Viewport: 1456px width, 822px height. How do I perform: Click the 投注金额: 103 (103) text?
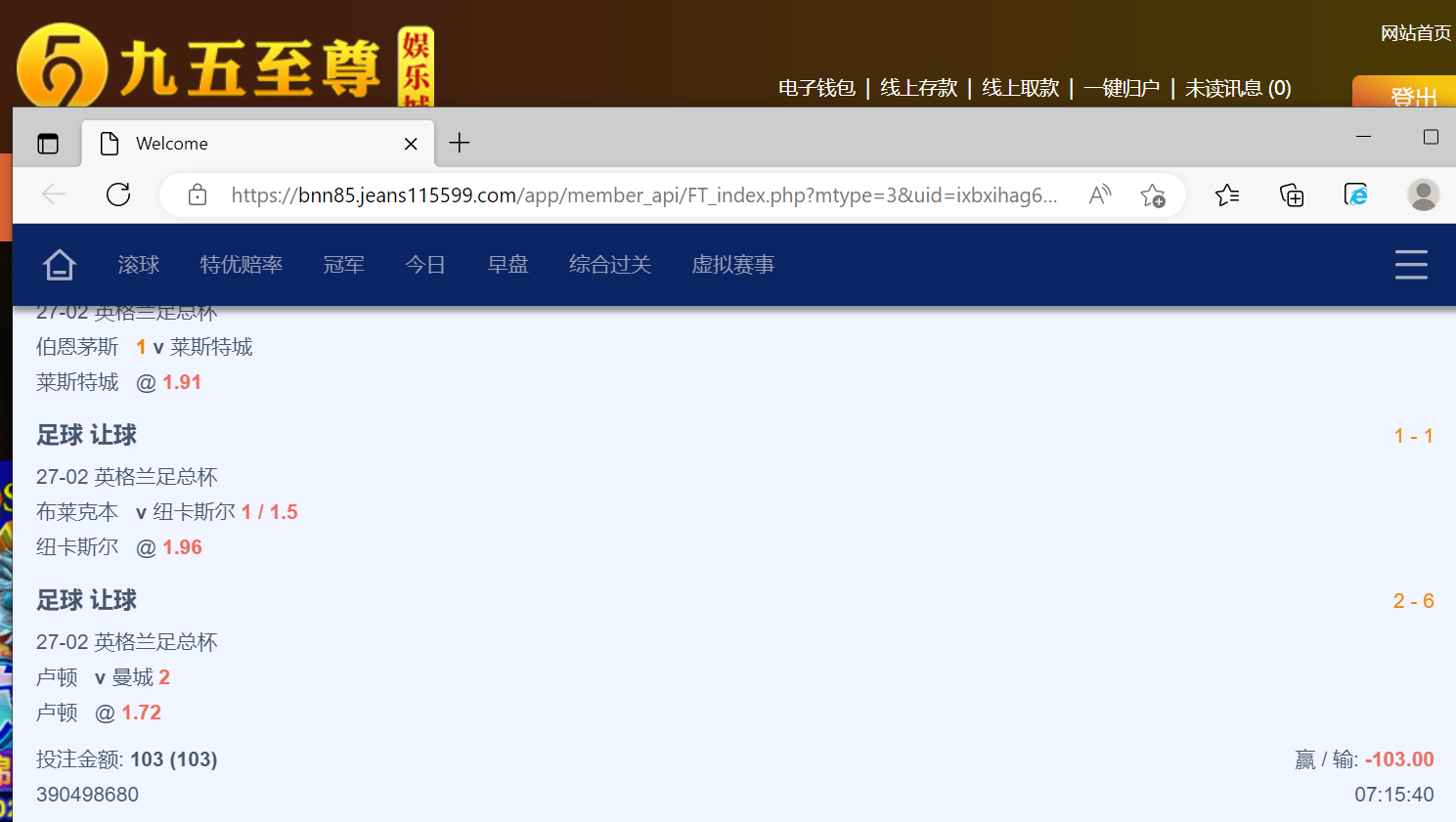pos(127,759)
